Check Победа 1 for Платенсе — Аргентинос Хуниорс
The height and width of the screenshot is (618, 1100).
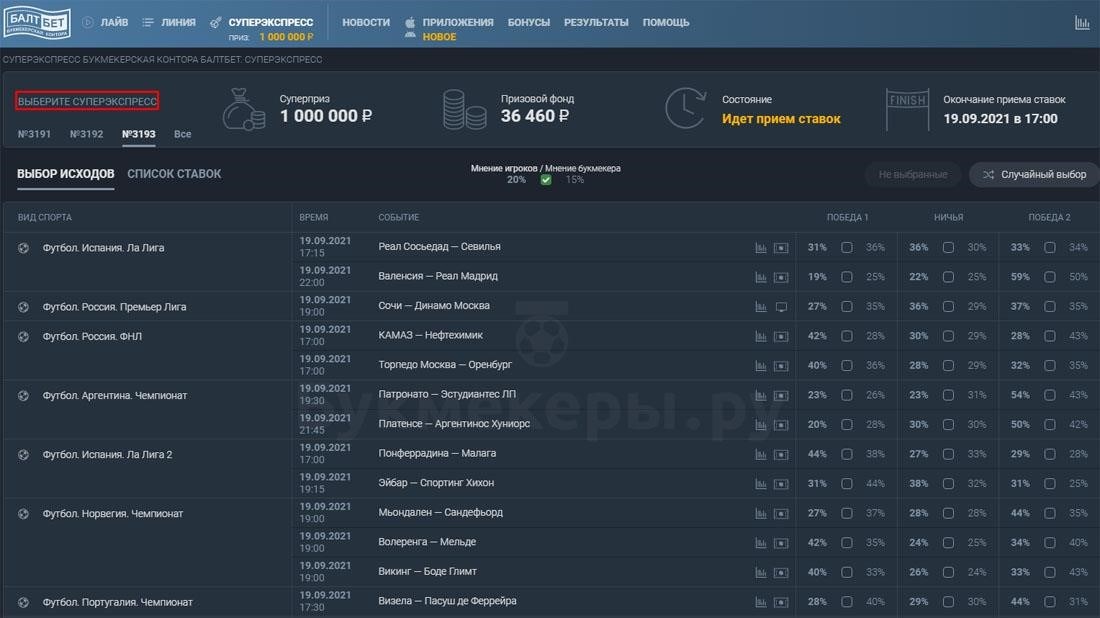(847, 424)
